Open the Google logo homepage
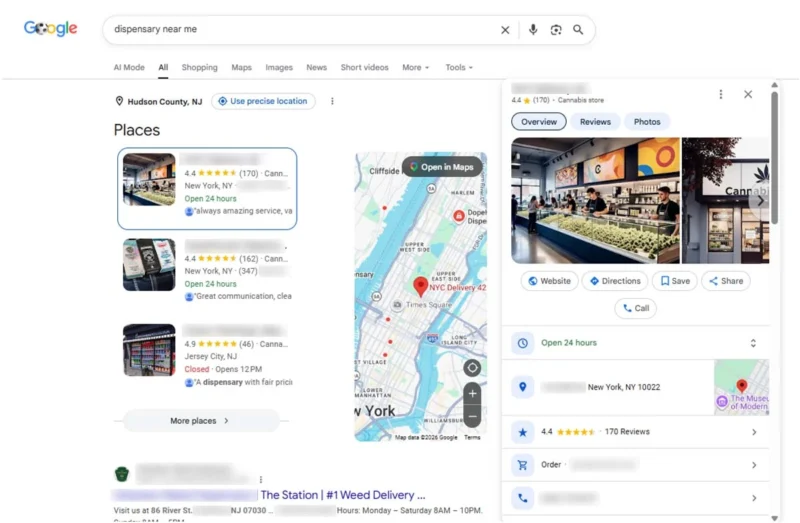This screenshot has height=523, width=800. [x=51, y=29]
